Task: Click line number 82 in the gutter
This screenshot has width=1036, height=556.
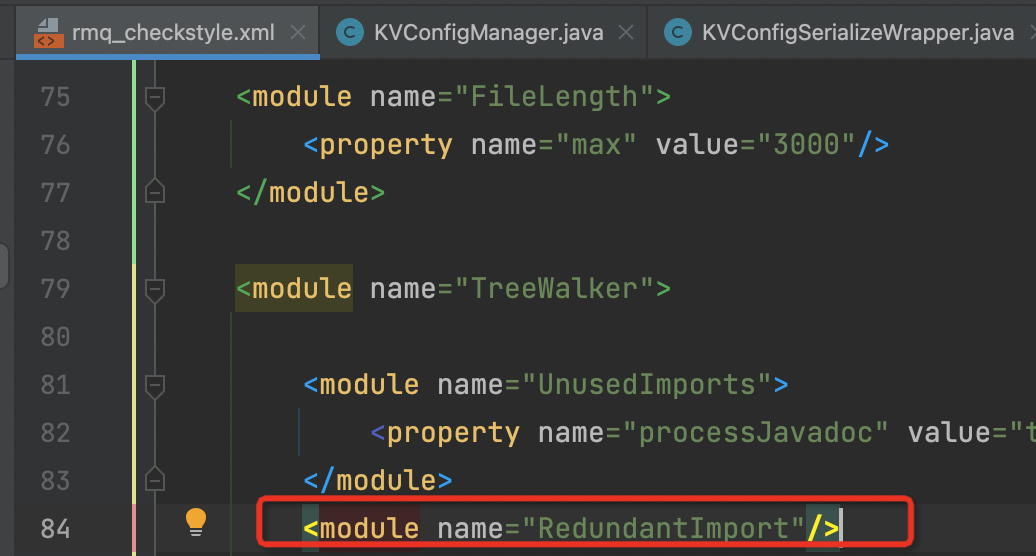Action: click(56, 433)
